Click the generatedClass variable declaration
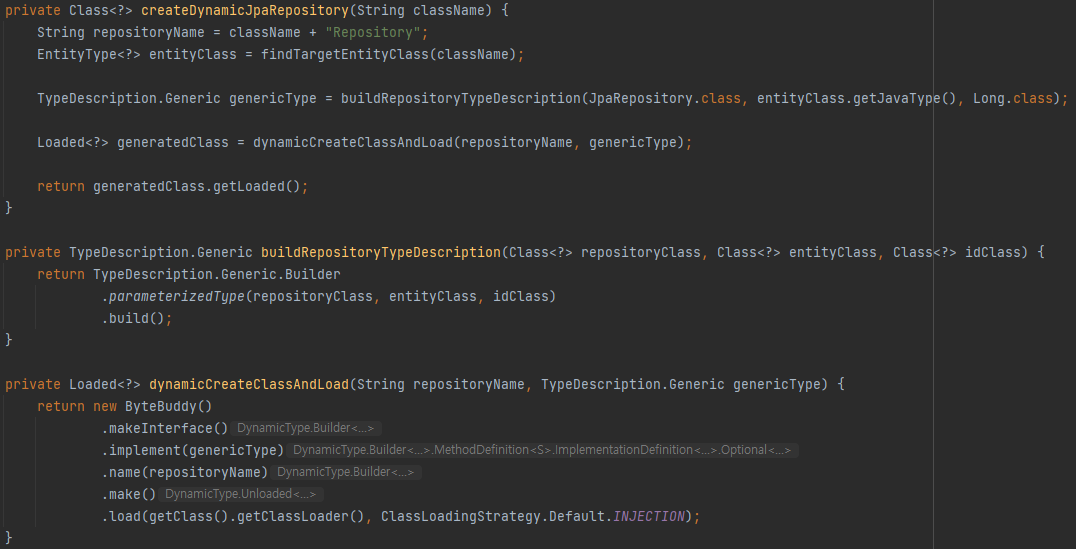The image size is (1076, 549). pyautogui.click(x=172, y=142)
